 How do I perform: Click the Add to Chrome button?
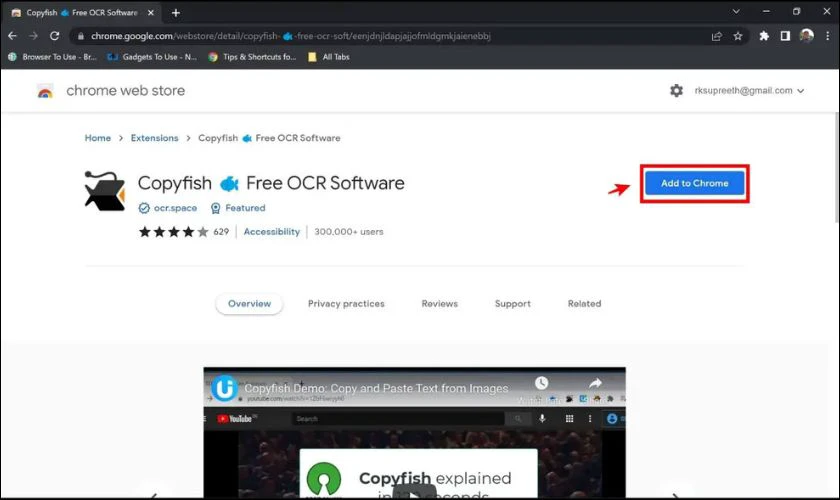coord(694,183)
